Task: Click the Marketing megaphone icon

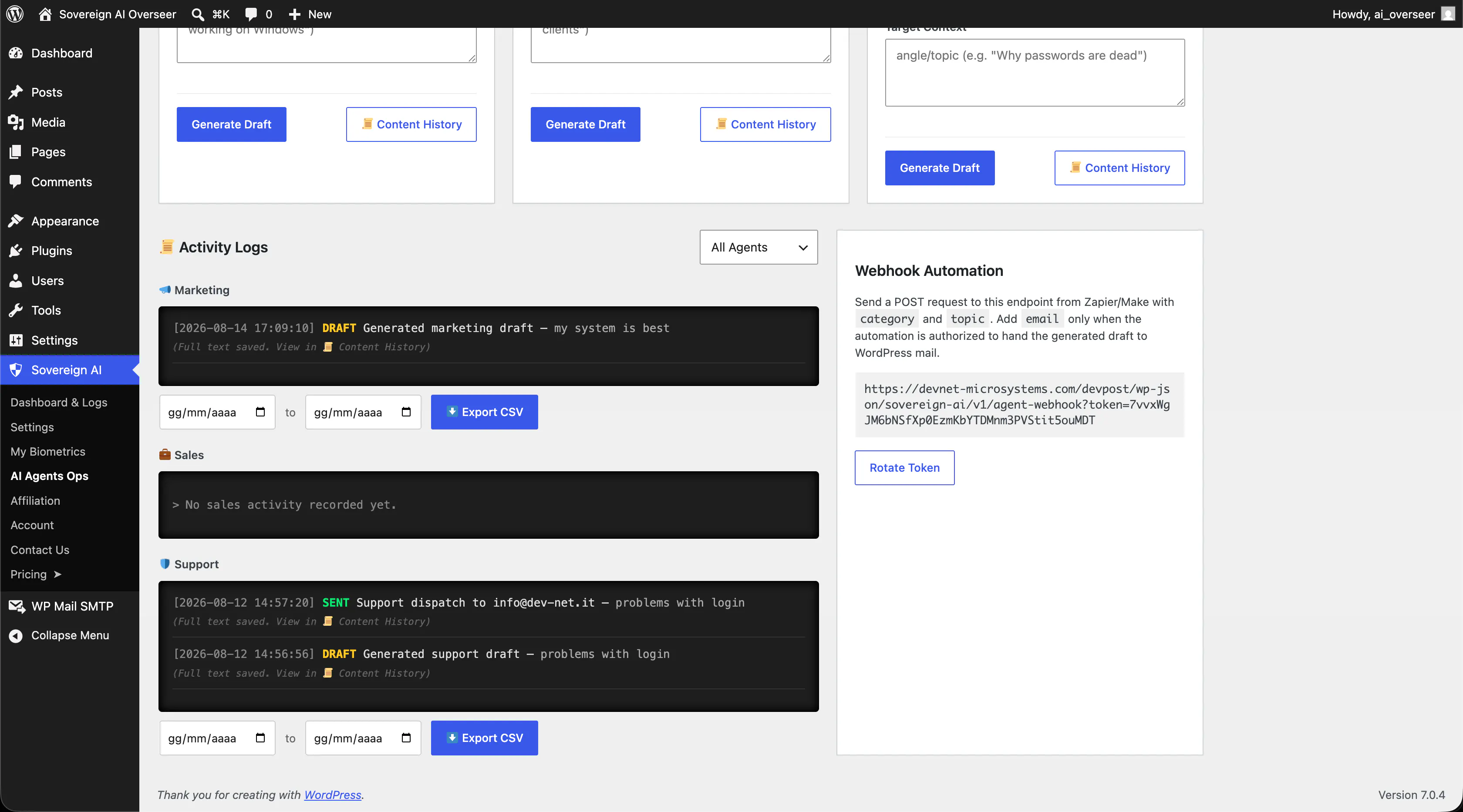Action: pyautogui.click(x=165, y=290)
